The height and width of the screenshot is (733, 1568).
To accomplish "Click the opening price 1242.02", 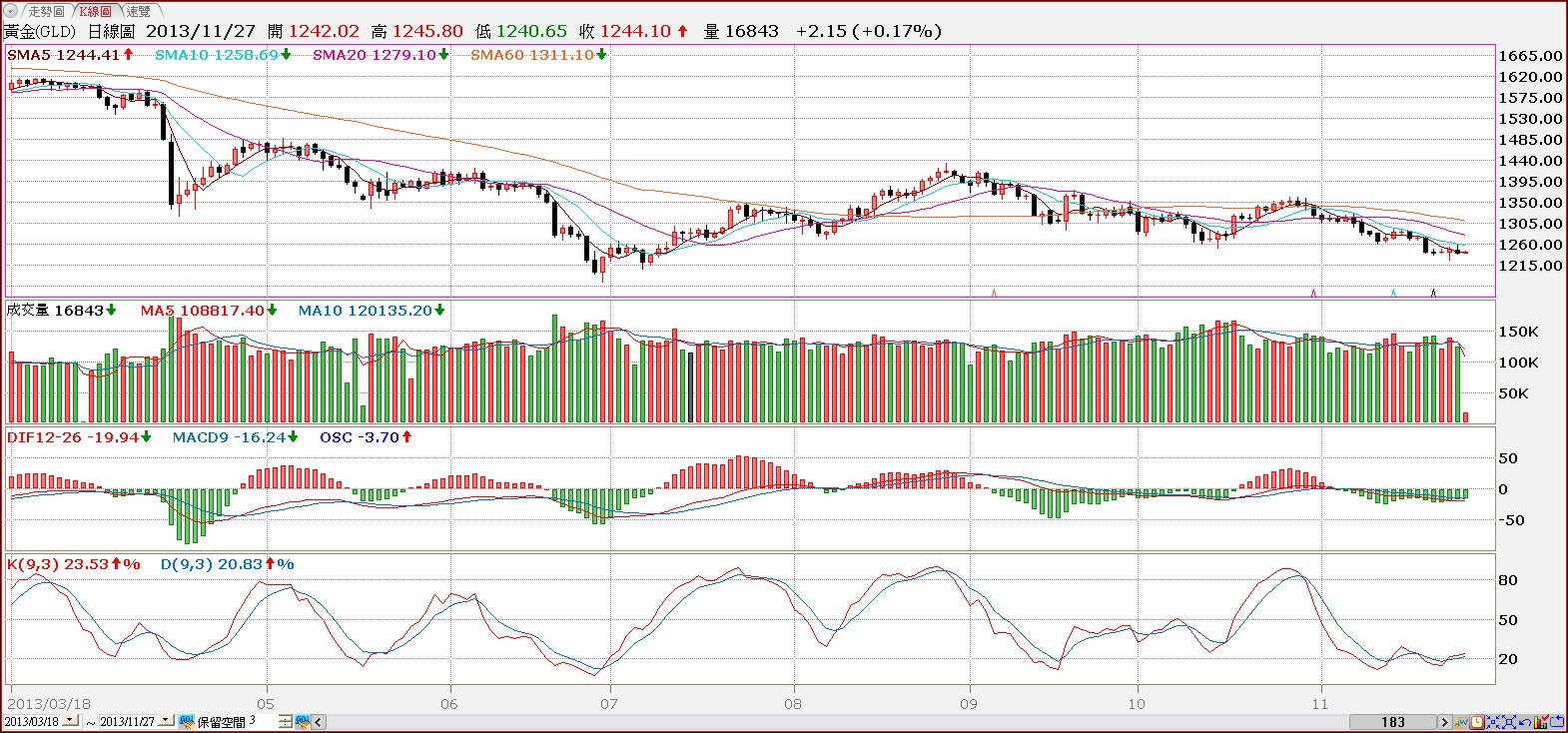I will pyautogui.click(x=324, y=31).
